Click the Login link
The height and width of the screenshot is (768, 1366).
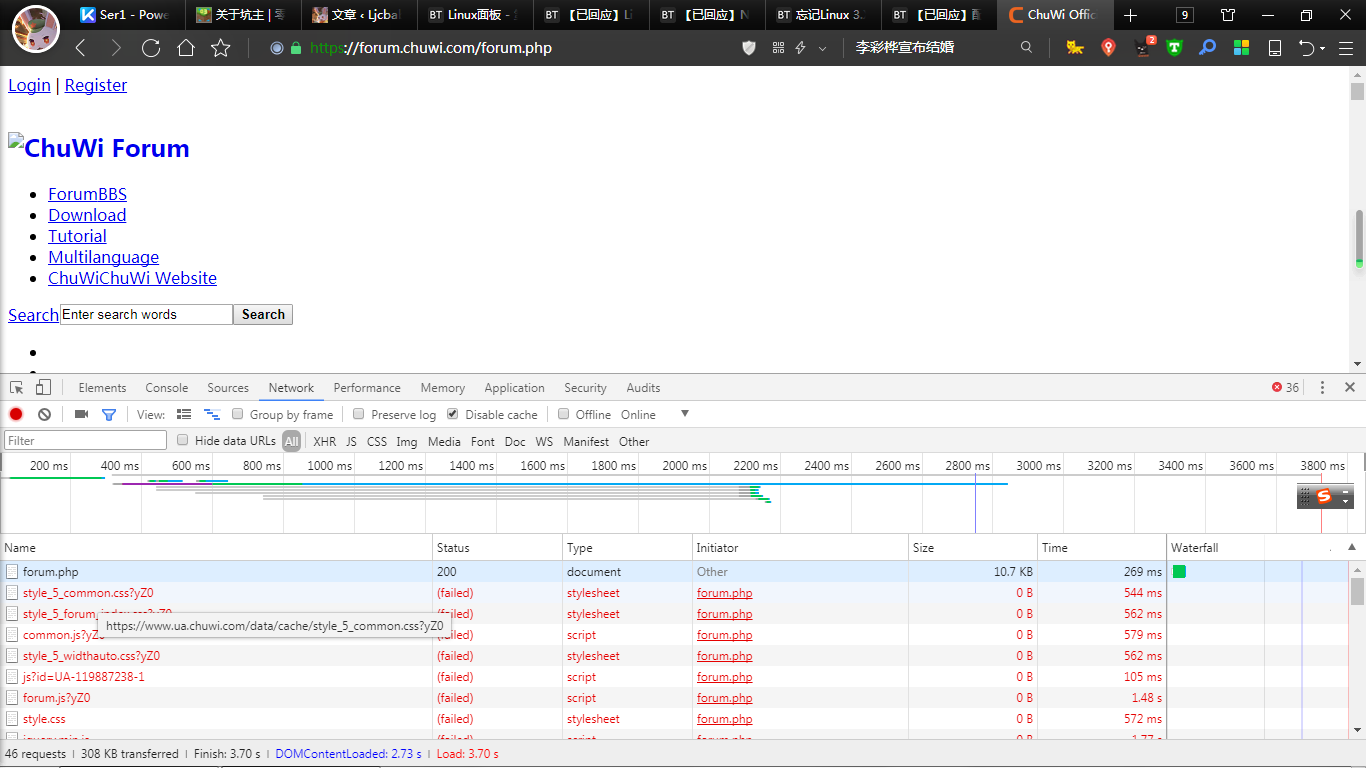click(x=29, y=85)
